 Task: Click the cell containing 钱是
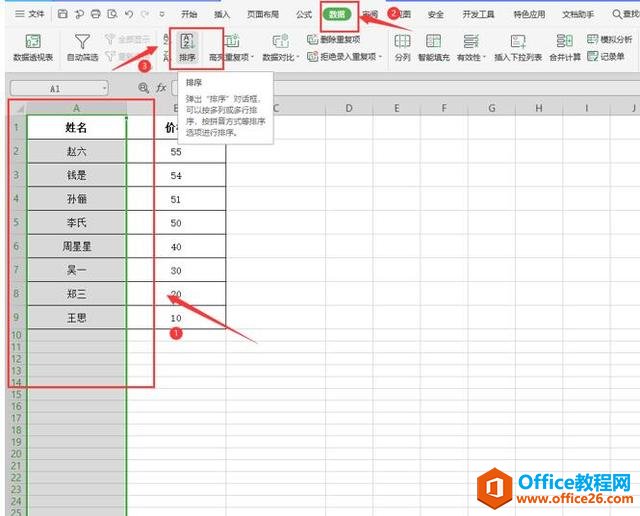point(77,175)
